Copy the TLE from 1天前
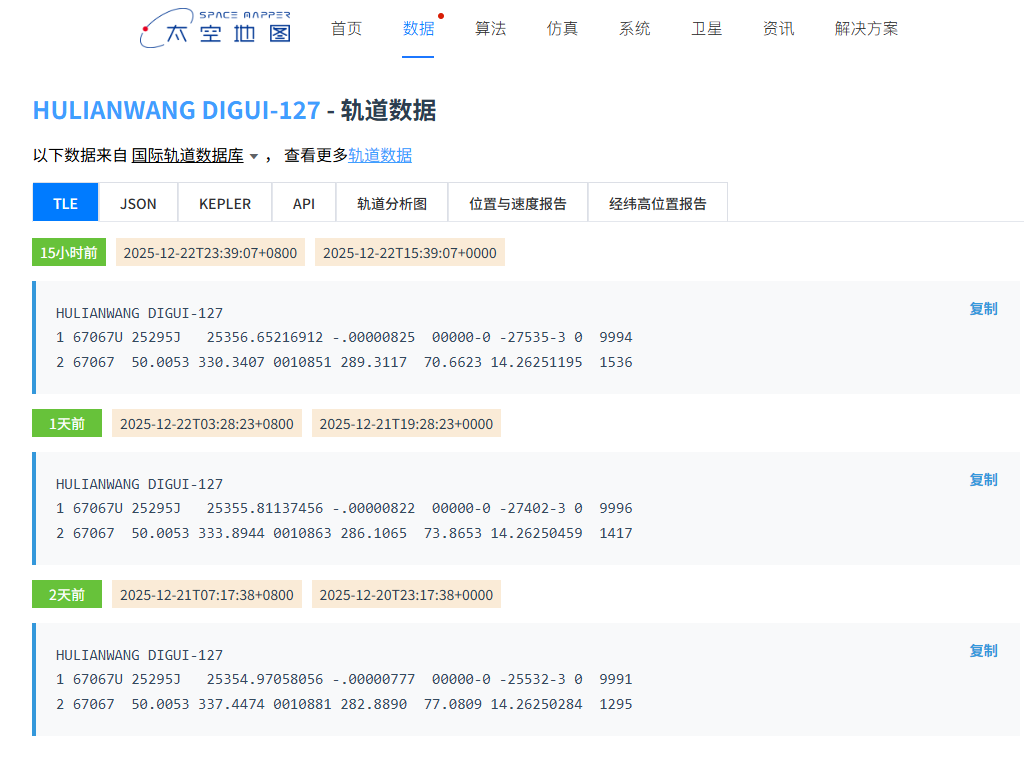The image size is (1024, 757). (983, 480)
